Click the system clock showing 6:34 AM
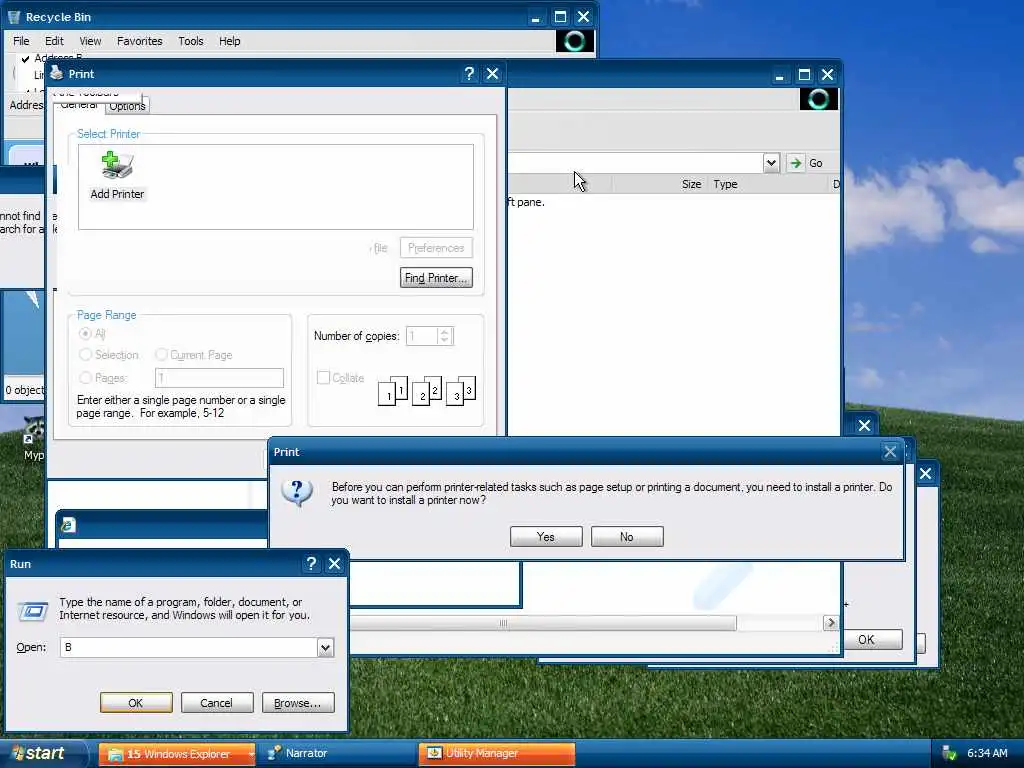1024x768 pixels. [x=987, y=753]
